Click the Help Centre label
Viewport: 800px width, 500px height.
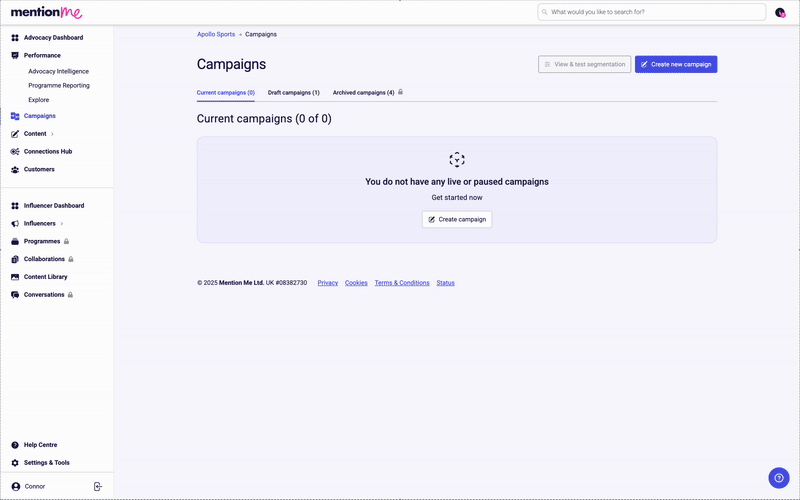point(40,445)
